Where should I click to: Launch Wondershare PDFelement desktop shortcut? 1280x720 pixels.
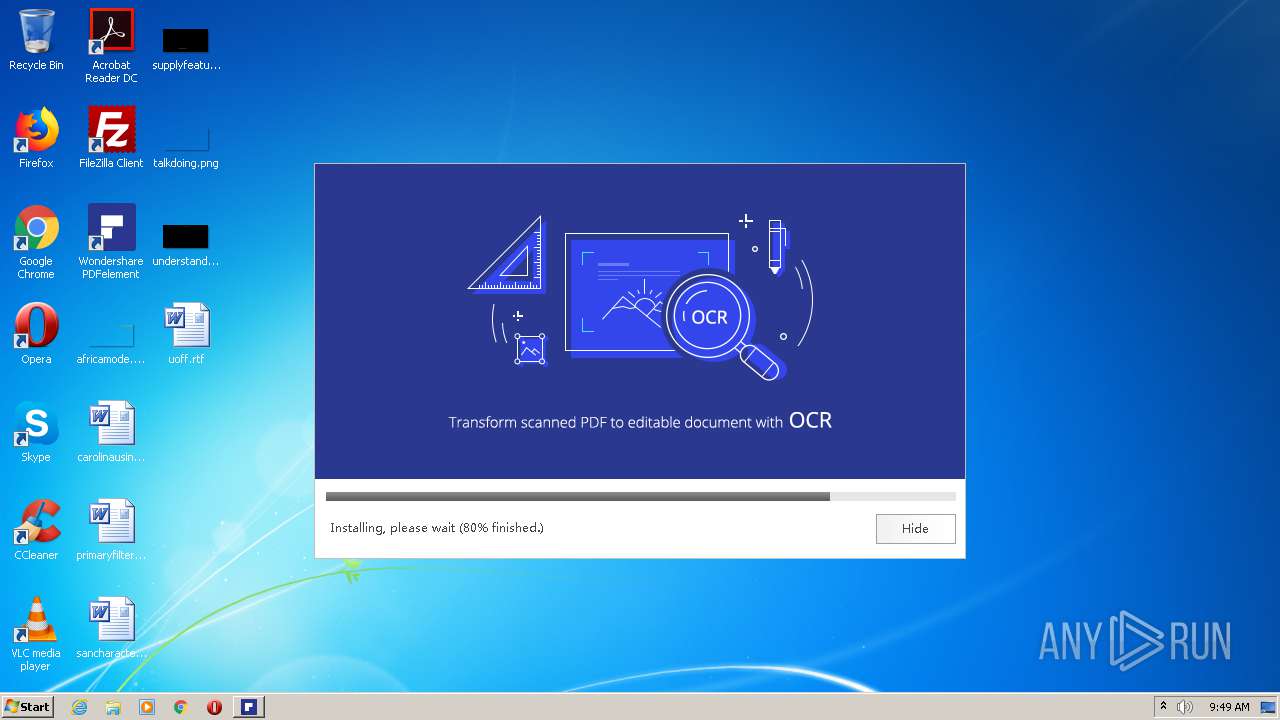coord(111,243)
